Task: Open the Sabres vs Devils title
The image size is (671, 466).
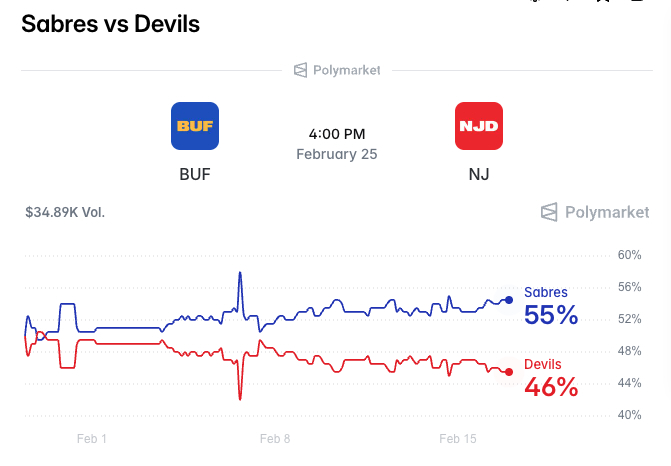Action: point(111,24)
